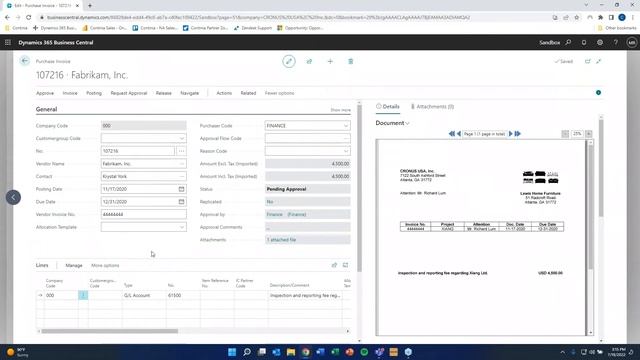Screen dimensions: 640x360
Task: Open Windows Start menu
Action: coord(232,352)
